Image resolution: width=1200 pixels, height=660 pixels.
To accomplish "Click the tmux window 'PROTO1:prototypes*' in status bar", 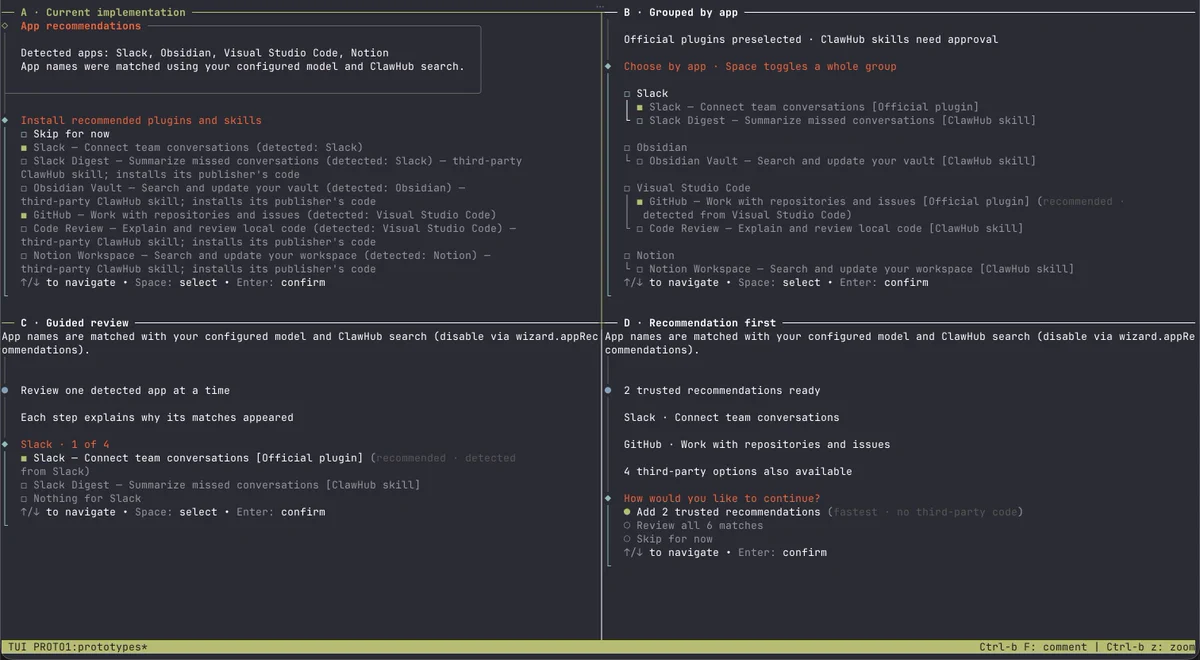I will [x=90, y=647].
